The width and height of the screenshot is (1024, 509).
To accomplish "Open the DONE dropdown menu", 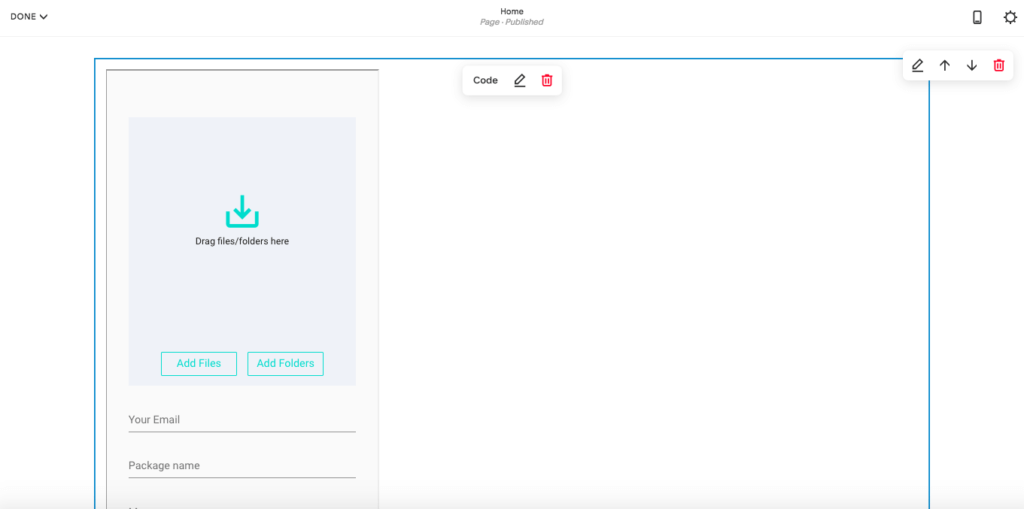I will click(29, 17).
